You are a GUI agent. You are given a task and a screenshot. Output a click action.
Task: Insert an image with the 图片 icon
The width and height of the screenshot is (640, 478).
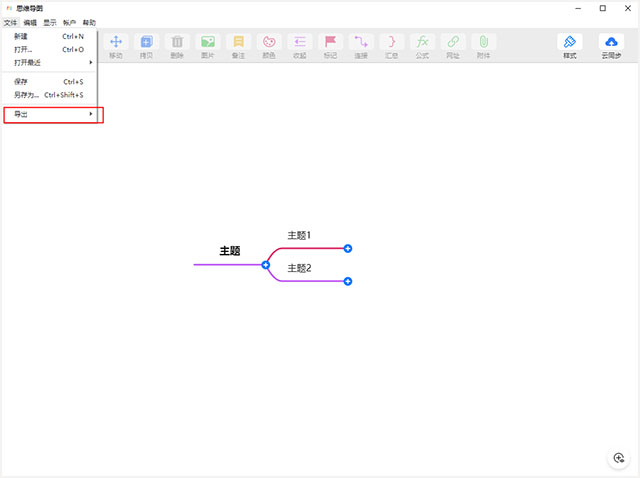point(208,43)
